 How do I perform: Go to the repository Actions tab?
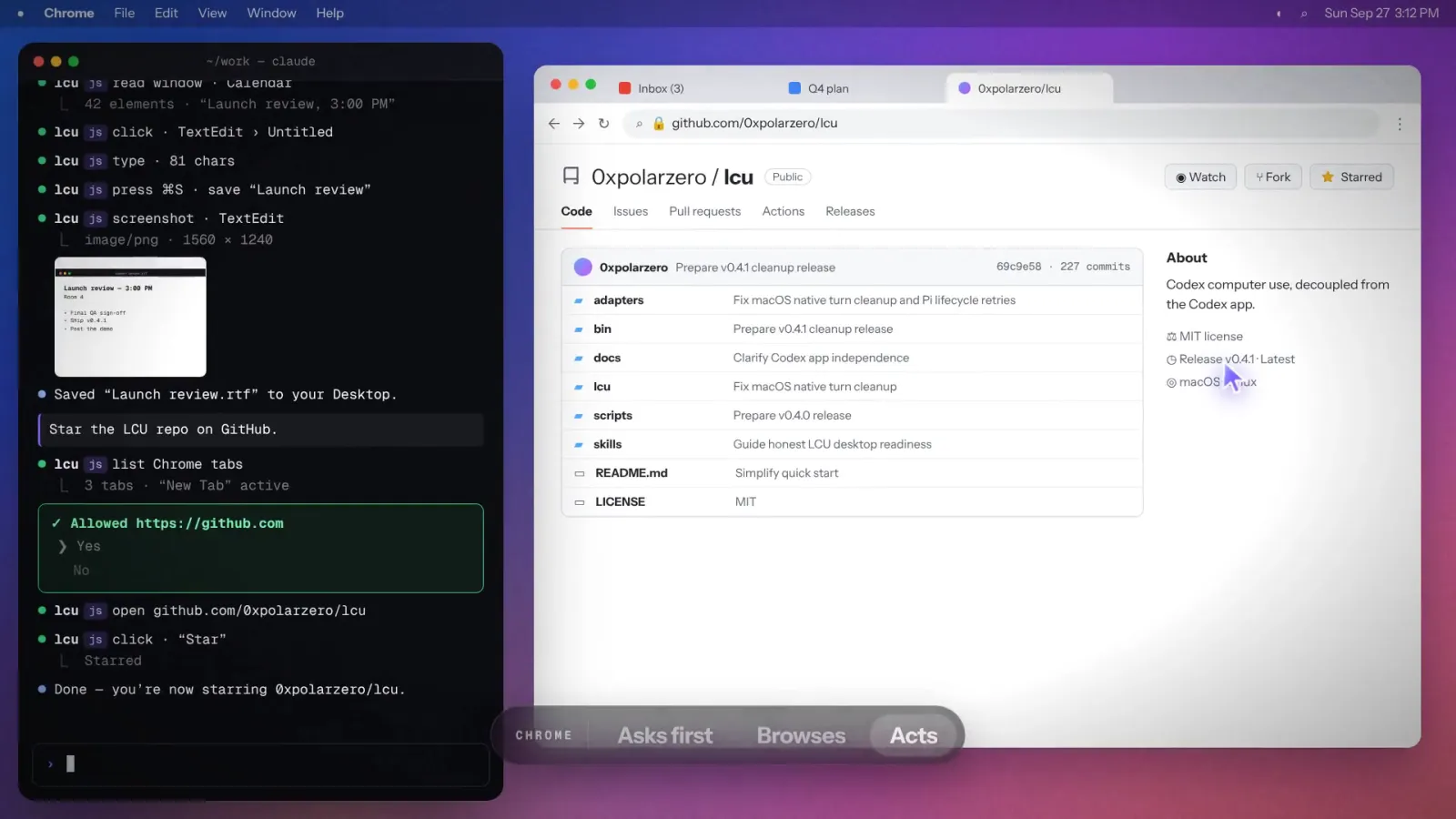pyautogui.click(x=784, y=211)
